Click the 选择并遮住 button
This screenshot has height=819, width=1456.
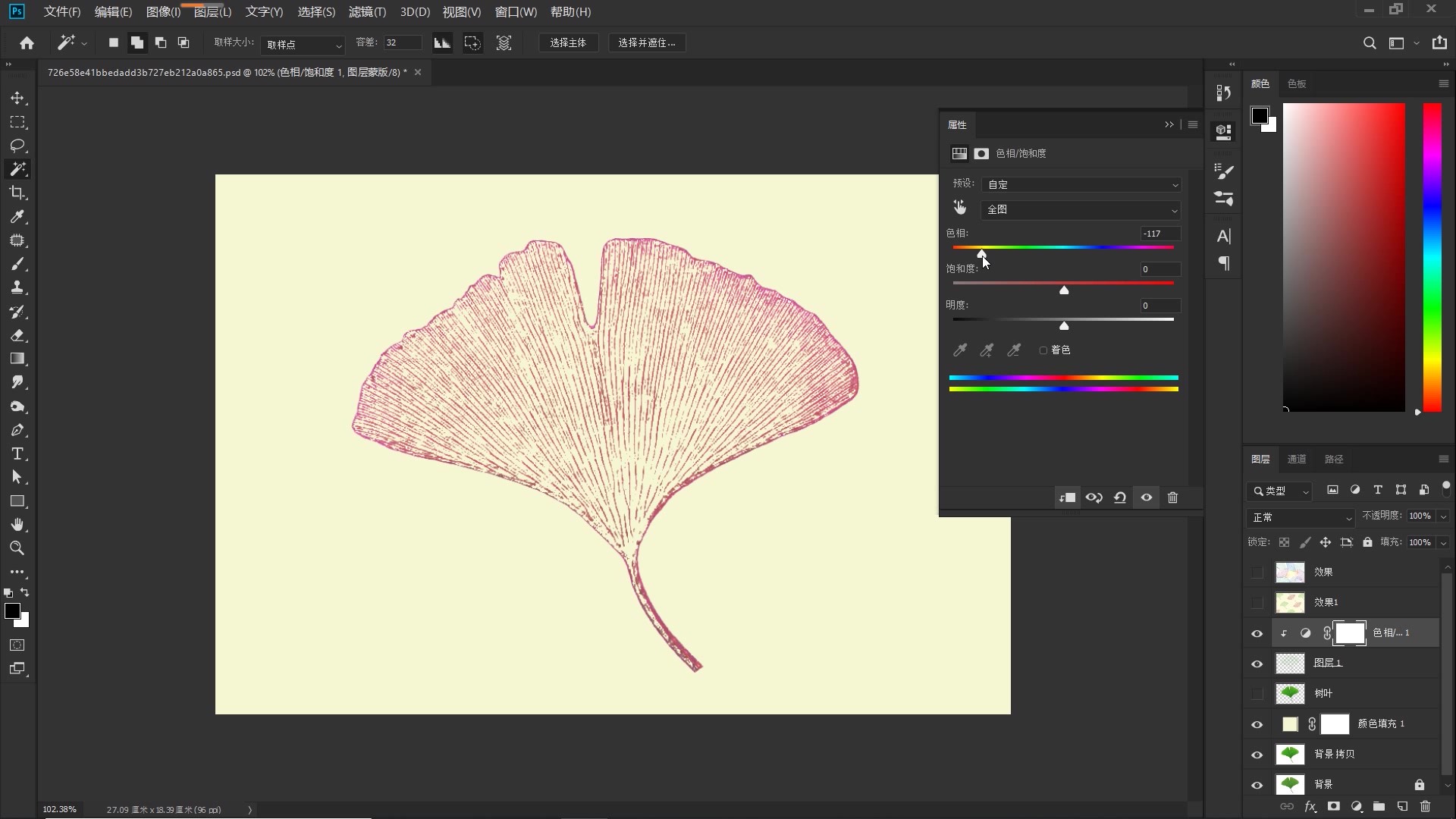coord(646,43)
